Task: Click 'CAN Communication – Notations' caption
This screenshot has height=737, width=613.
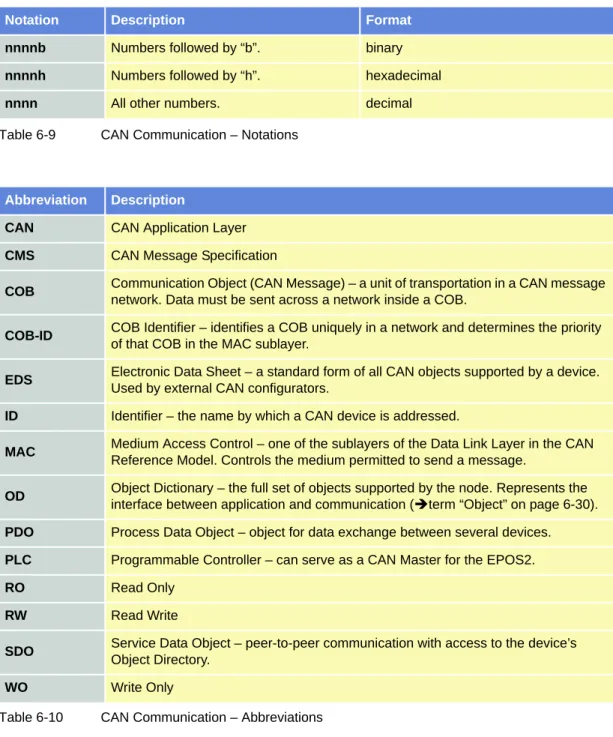Action: tap(199, 135)
